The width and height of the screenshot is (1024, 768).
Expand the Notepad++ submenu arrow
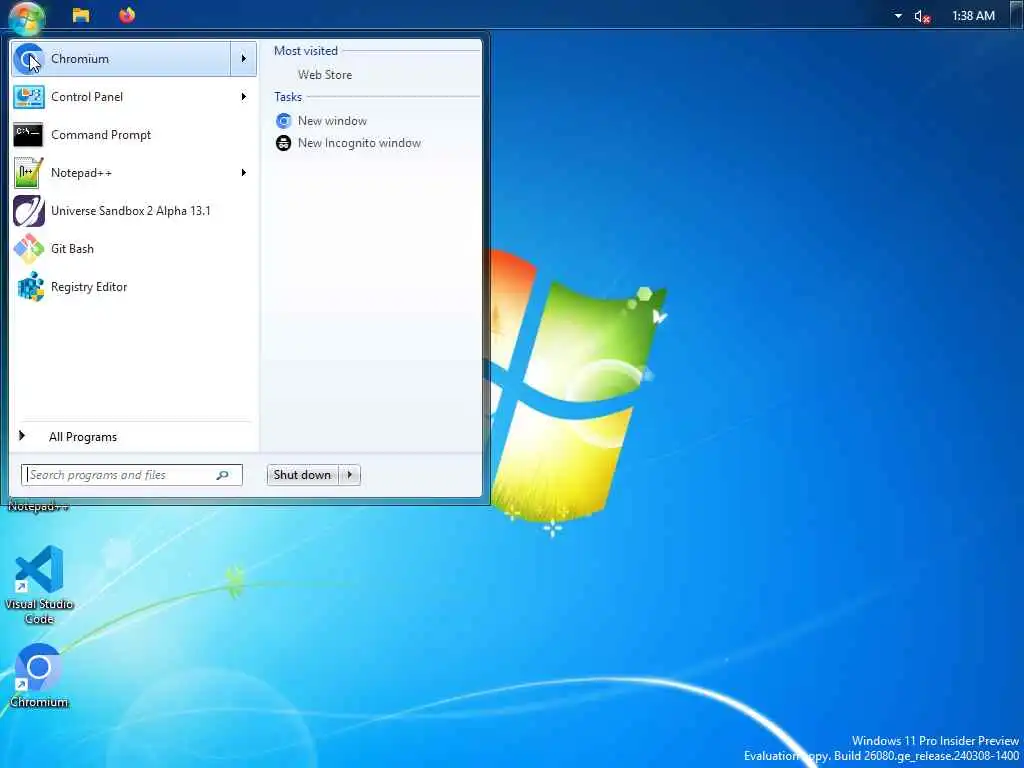pos(244,172)
